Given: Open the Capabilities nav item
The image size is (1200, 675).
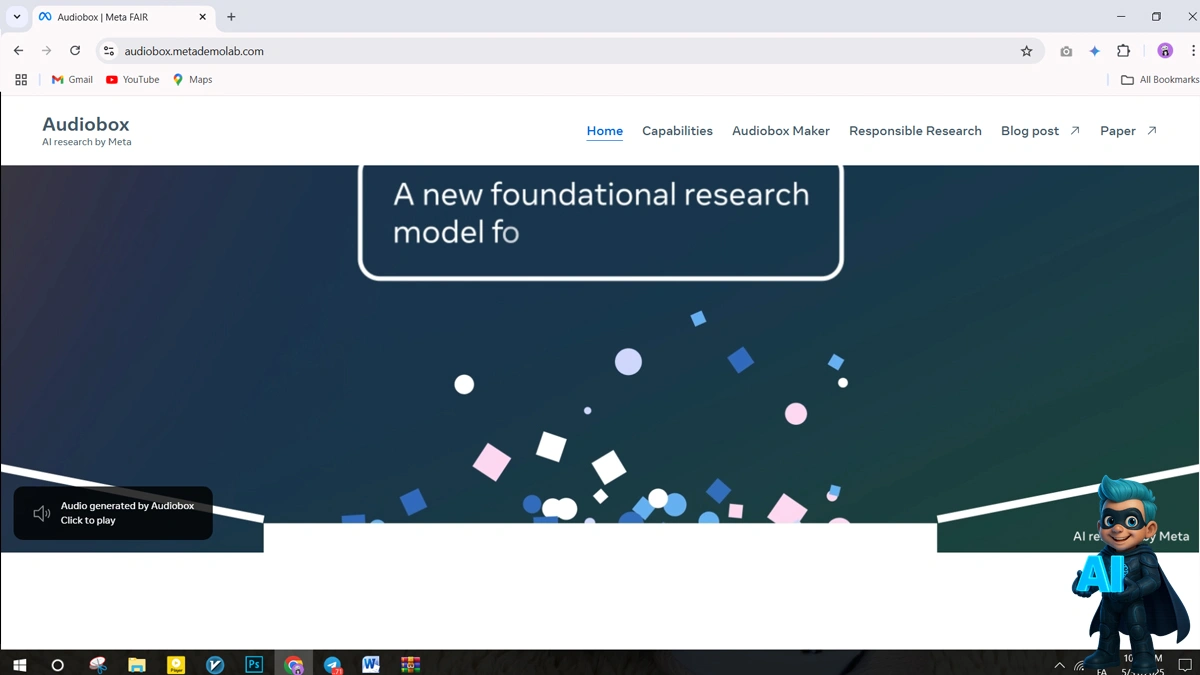Looking at the screenshot, I should [677, 131].
